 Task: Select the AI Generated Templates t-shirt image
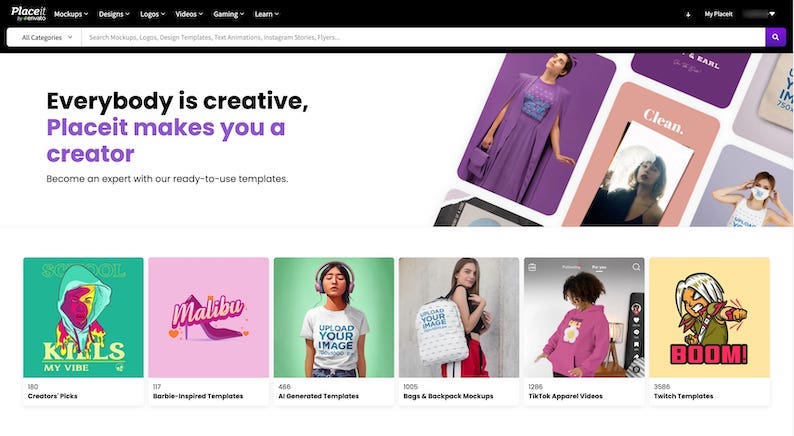click(x=333, y=316)
